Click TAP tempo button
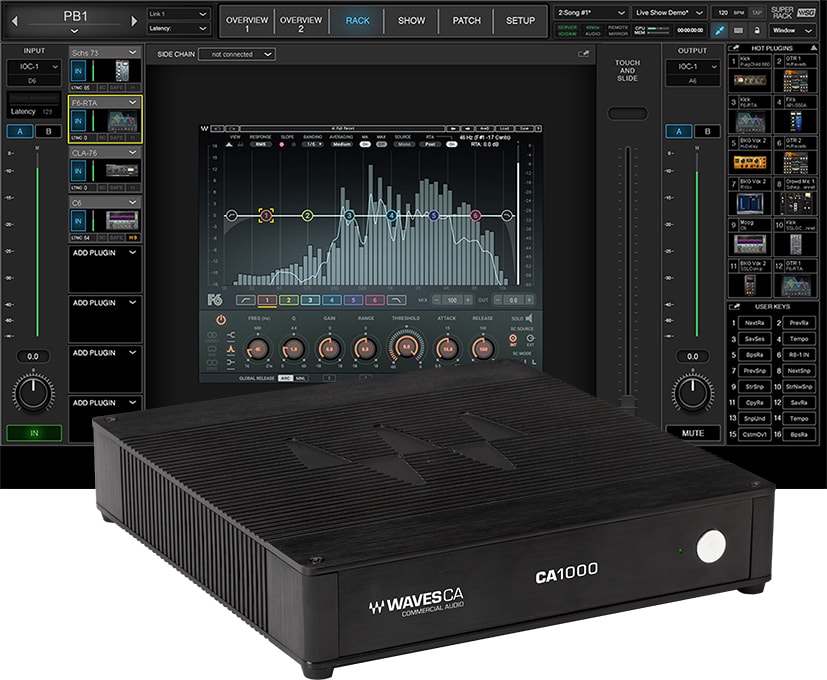The width and height of the screenshot is (827, 680). pos(757,13)
